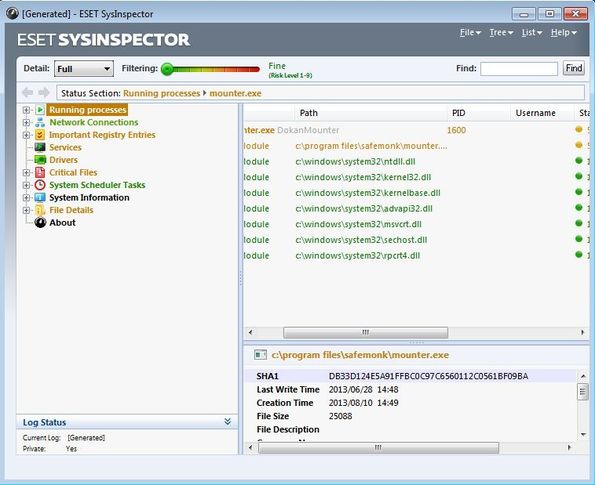Viewport: 595px width, 485px height.
Task: Select the sechost.dll module row
Action: coord(416,240)
